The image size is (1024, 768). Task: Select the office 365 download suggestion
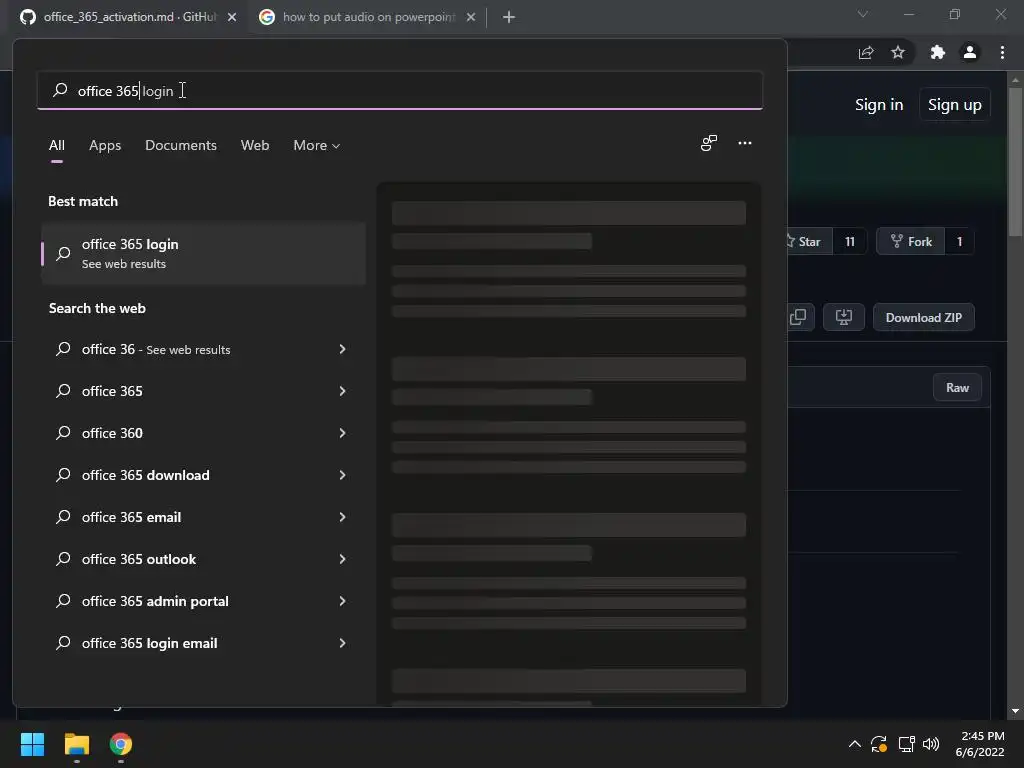point(204,475)
